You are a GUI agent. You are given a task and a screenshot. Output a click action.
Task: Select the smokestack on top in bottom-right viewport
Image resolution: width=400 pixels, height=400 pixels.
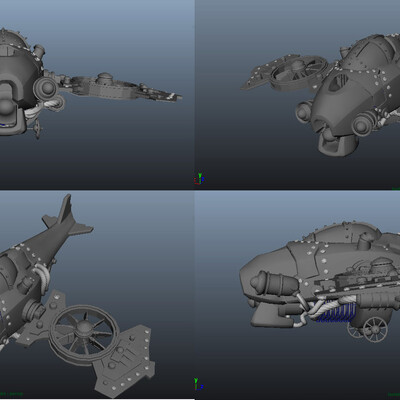363,241
